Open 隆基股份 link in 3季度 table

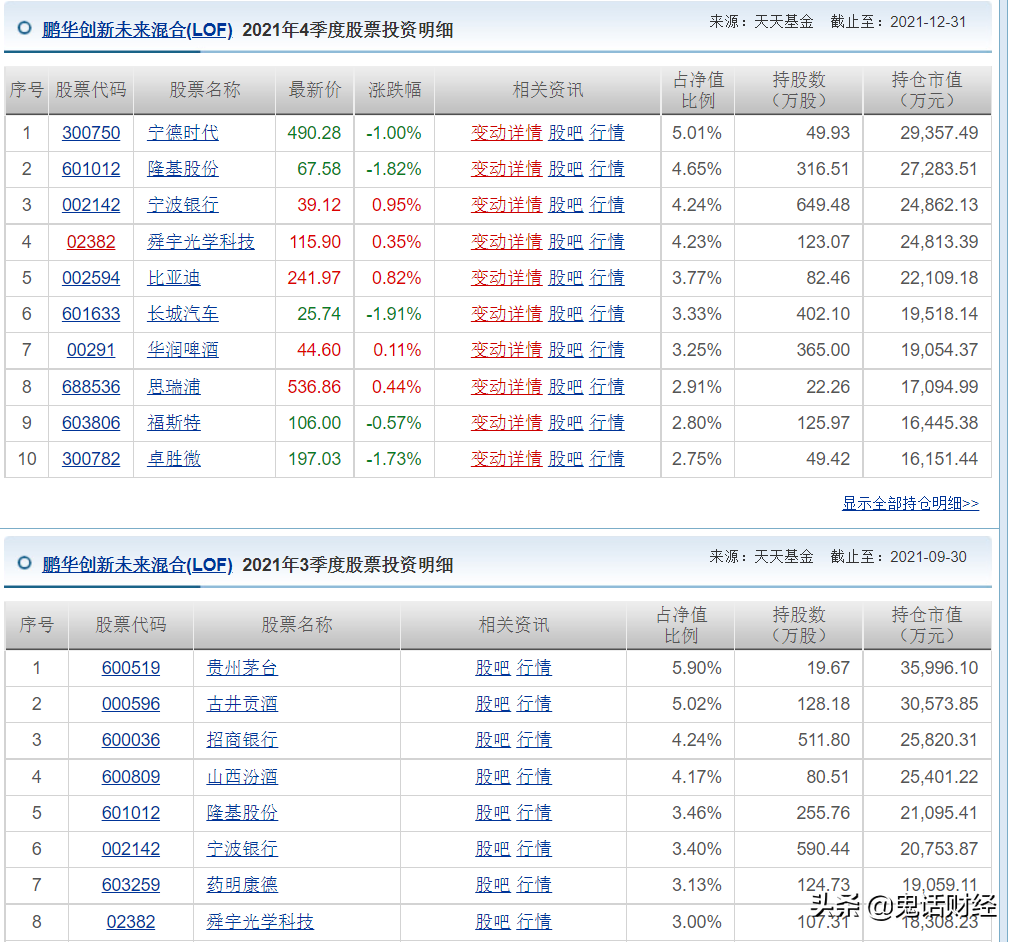click(242, 813)
